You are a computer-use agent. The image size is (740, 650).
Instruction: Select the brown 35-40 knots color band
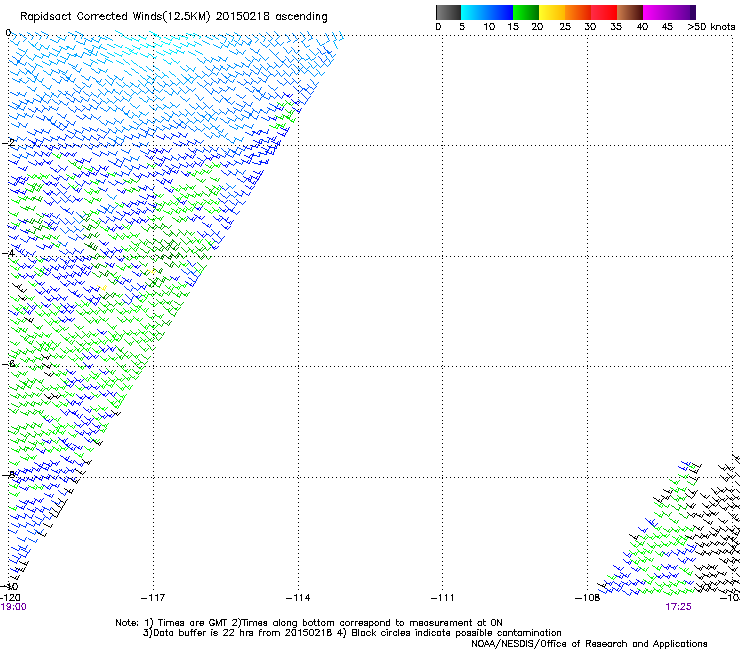pyautogui.click(x=630, y=12)
